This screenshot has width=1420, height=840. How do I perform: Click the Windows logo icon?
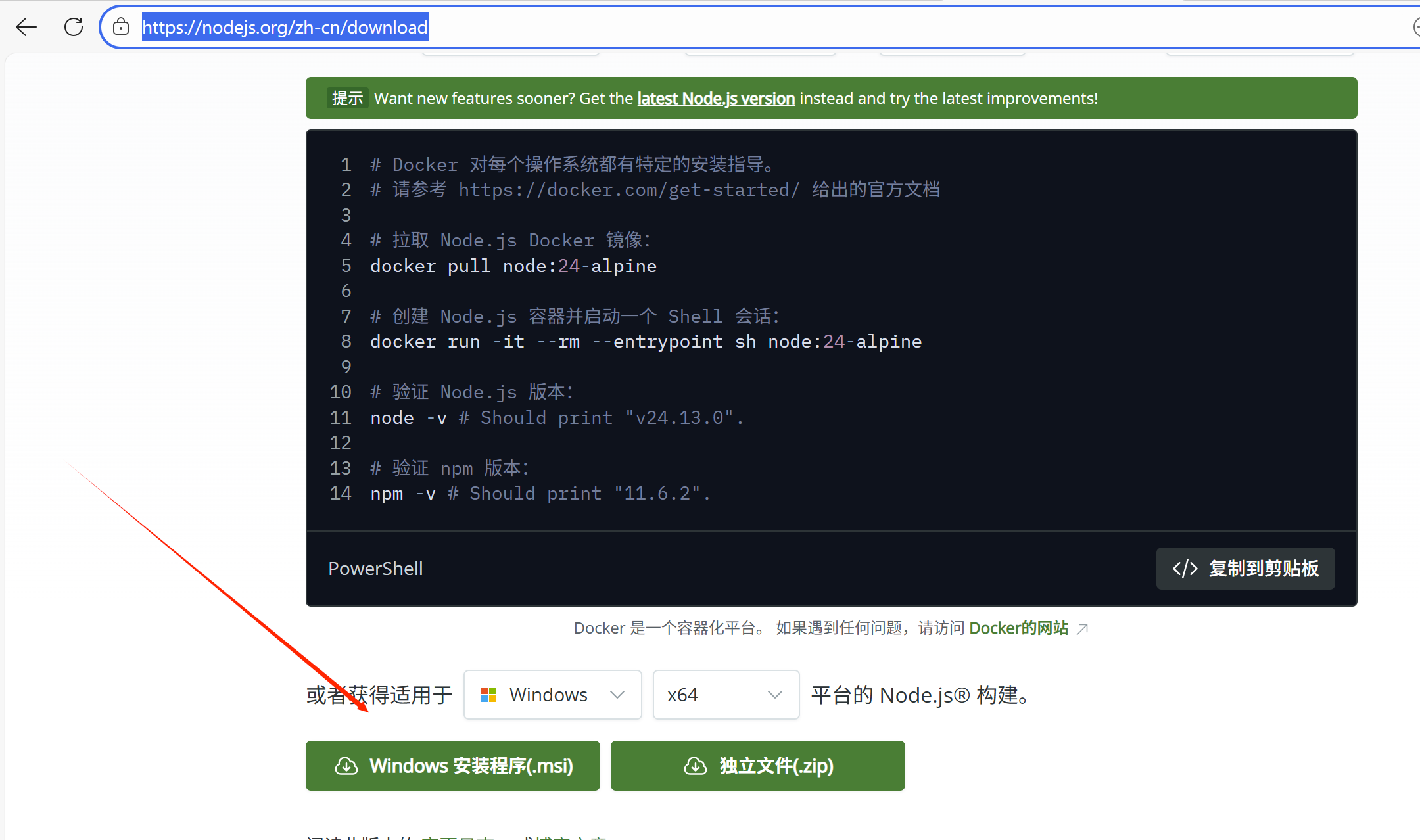488,695
